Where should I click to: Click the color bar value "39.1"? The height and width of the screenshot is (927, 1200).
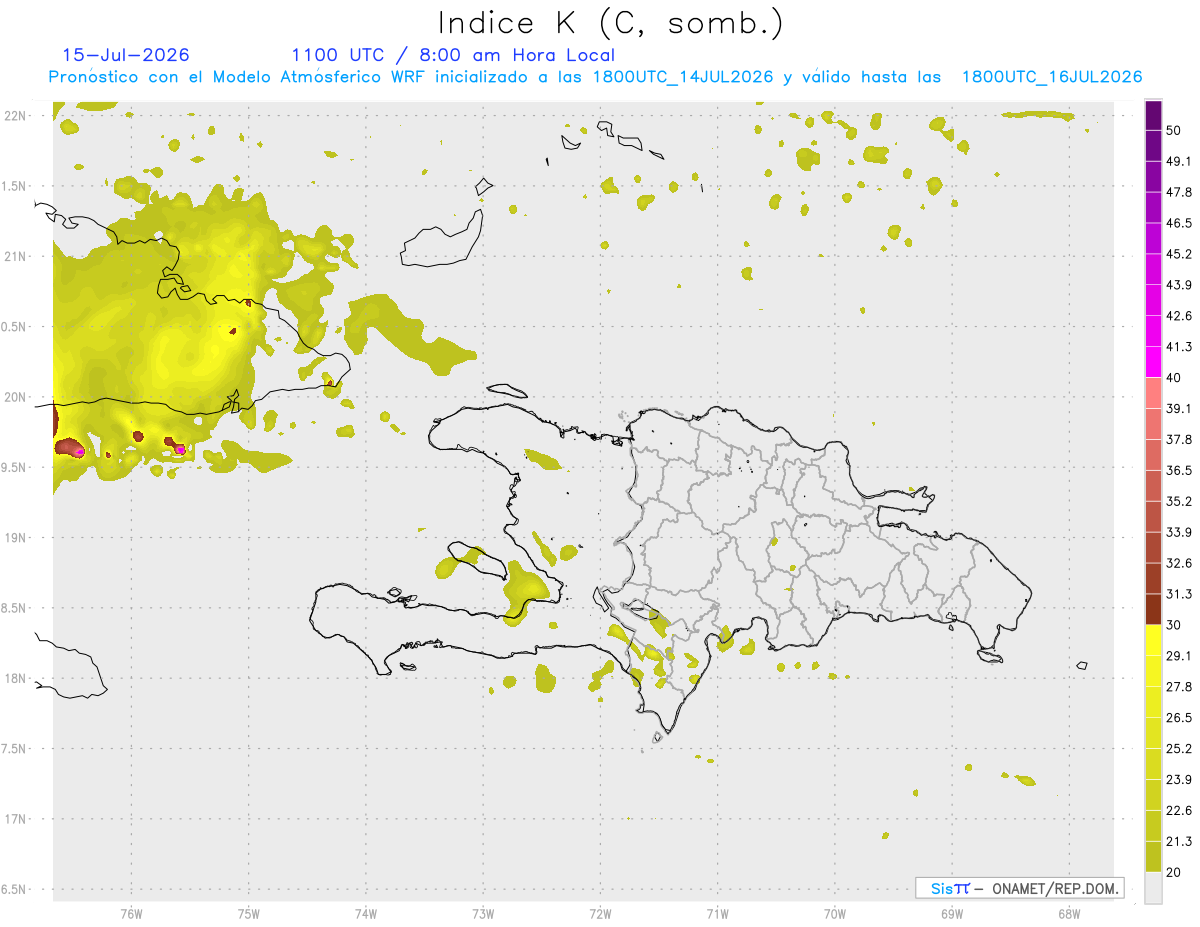[1179, 408]
